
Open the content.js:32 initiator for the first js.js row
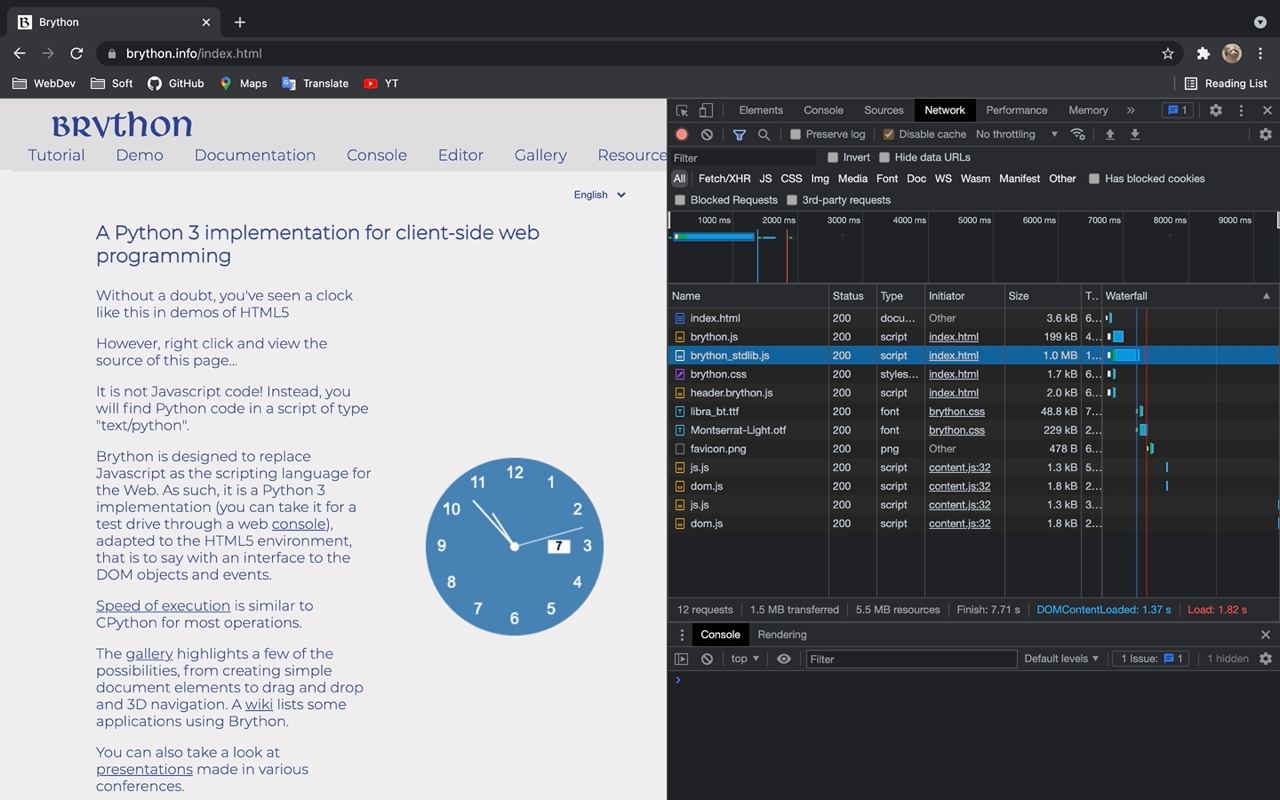(960, 468)
